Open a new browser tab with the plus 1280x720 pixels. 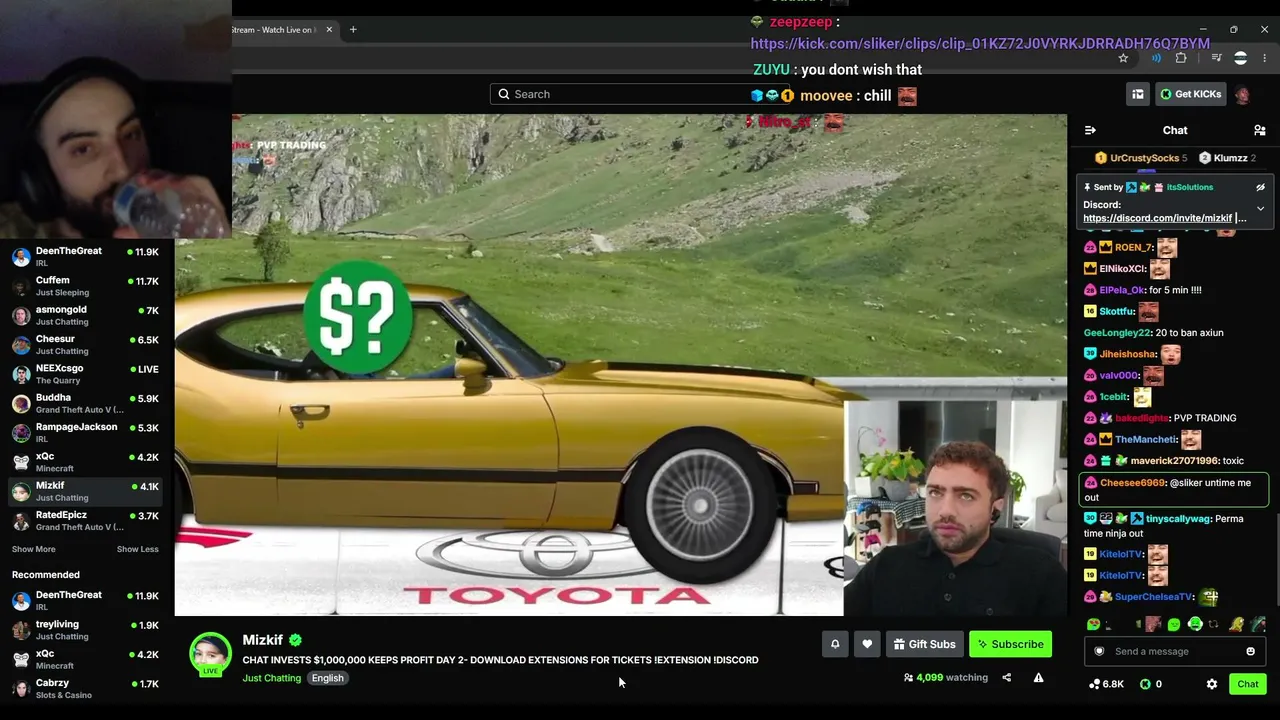coord(353,29)
